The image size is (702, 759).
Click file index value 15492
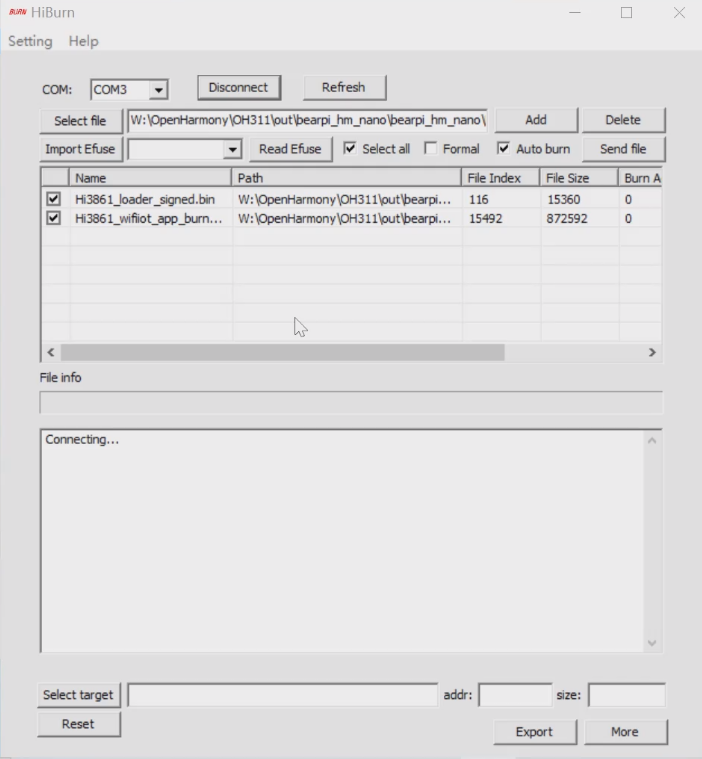[x=486, y=219]
